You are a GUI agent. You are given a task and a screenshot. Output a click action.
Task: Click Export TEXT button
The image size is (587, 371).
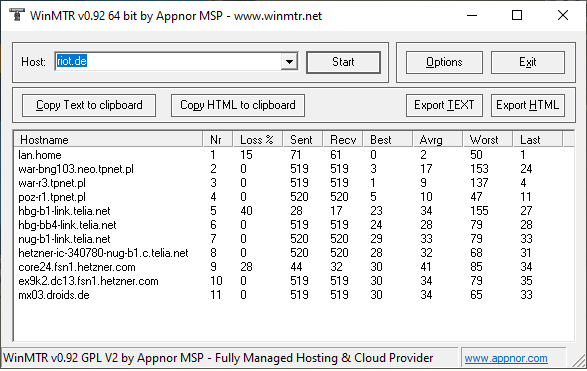(444, 105)
